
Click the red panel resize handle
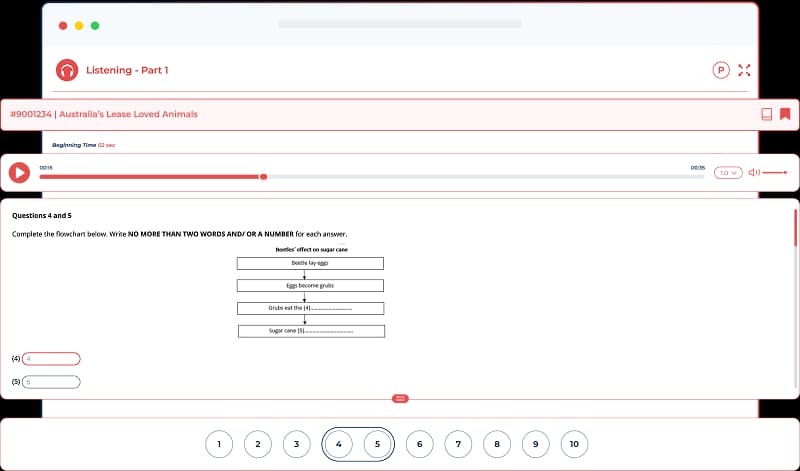pos(400,398)
